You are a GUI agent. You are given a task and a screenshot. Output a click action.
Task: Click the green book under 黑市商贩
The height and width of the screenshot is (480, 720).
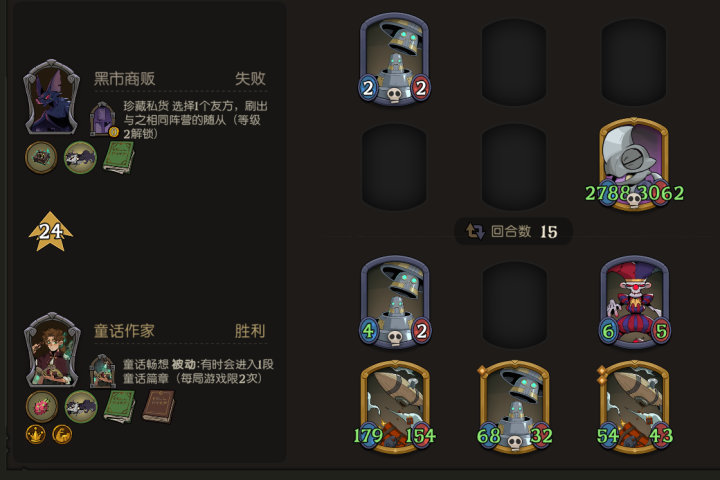point(119,157)
